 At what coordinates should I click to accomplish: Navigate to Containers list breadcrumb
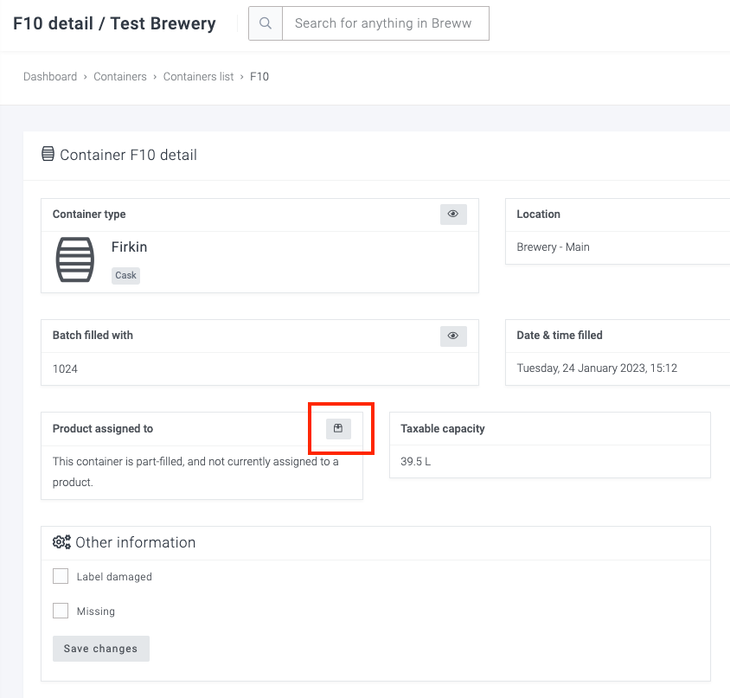point(198,77)
